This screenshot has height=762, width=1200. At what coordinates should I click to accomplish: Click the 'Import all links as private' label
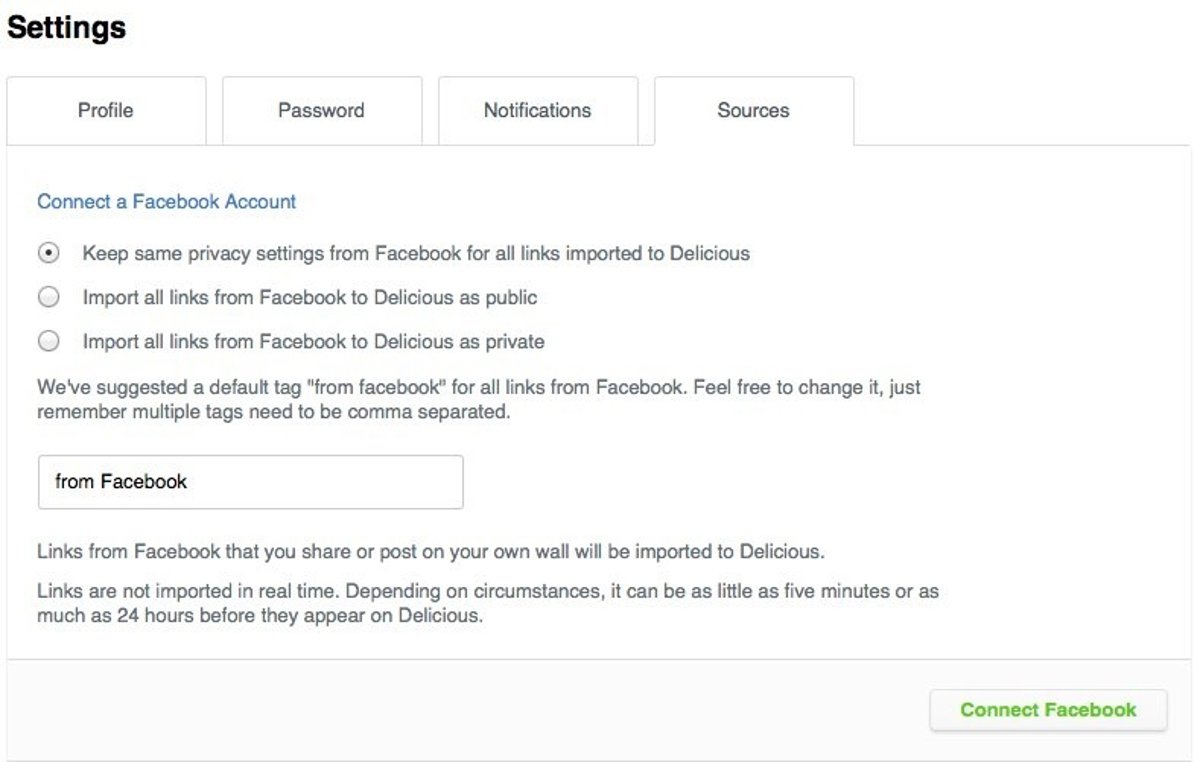313,342
